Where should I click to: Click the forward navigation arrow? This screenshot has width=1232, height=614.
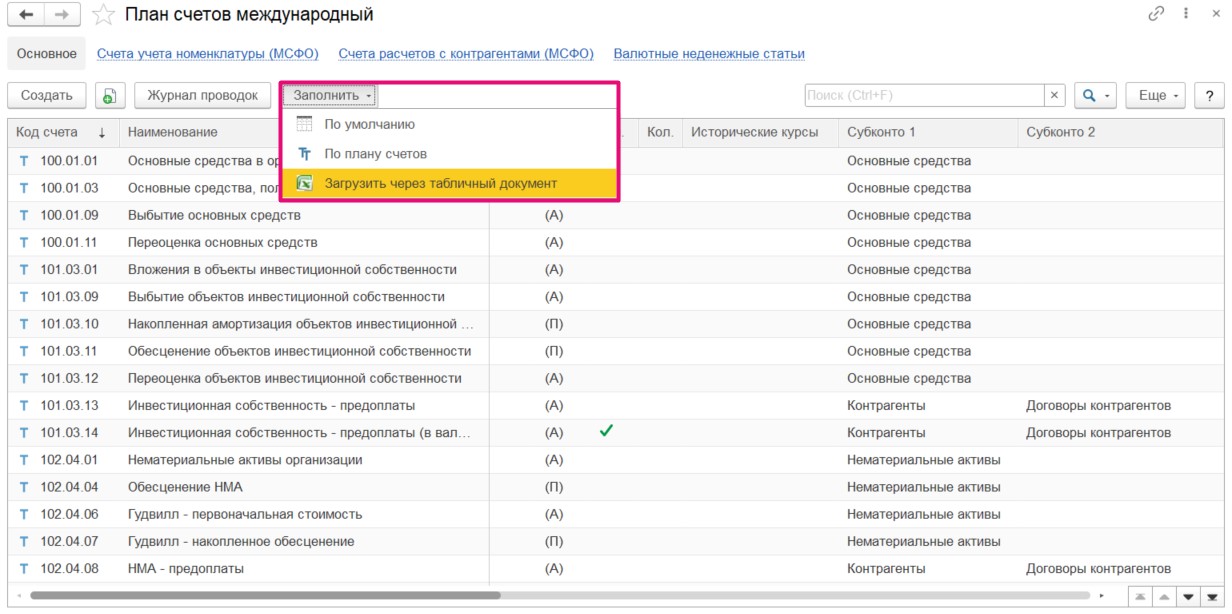(x=62, y=15)
